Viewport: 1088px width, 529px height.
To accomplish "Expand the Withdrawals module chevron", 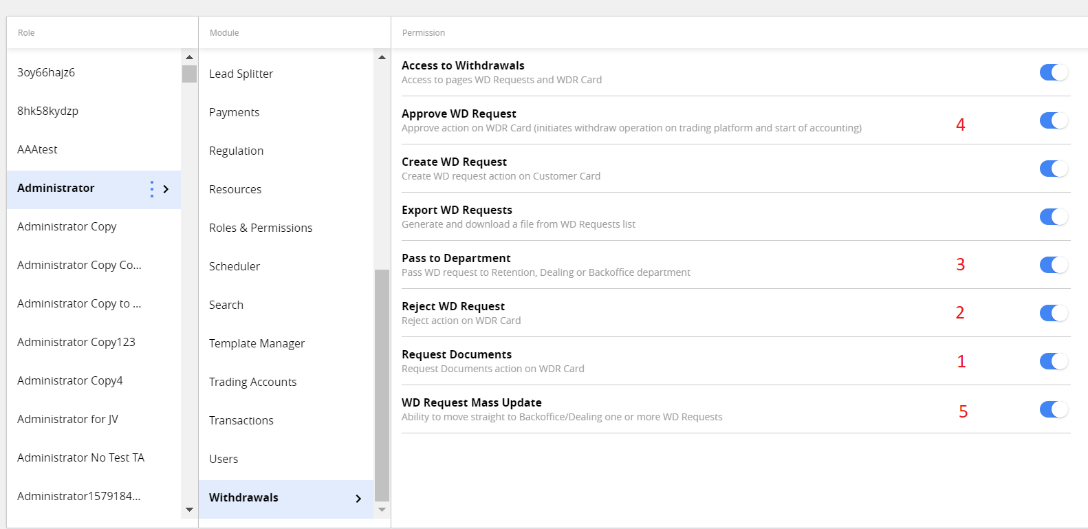I will point(358,498).
